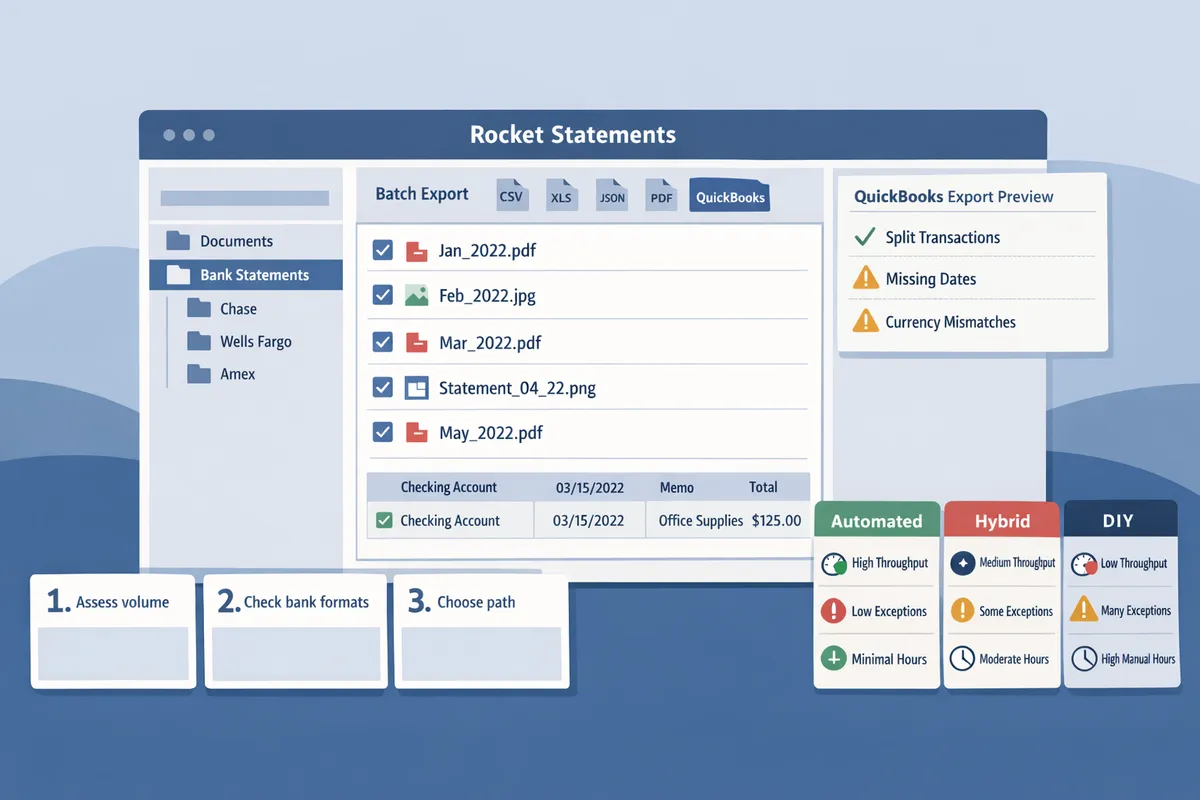Uncheck the Feb_2022.jpg checkbox
1200x800 pixels.
pos(382,295)
